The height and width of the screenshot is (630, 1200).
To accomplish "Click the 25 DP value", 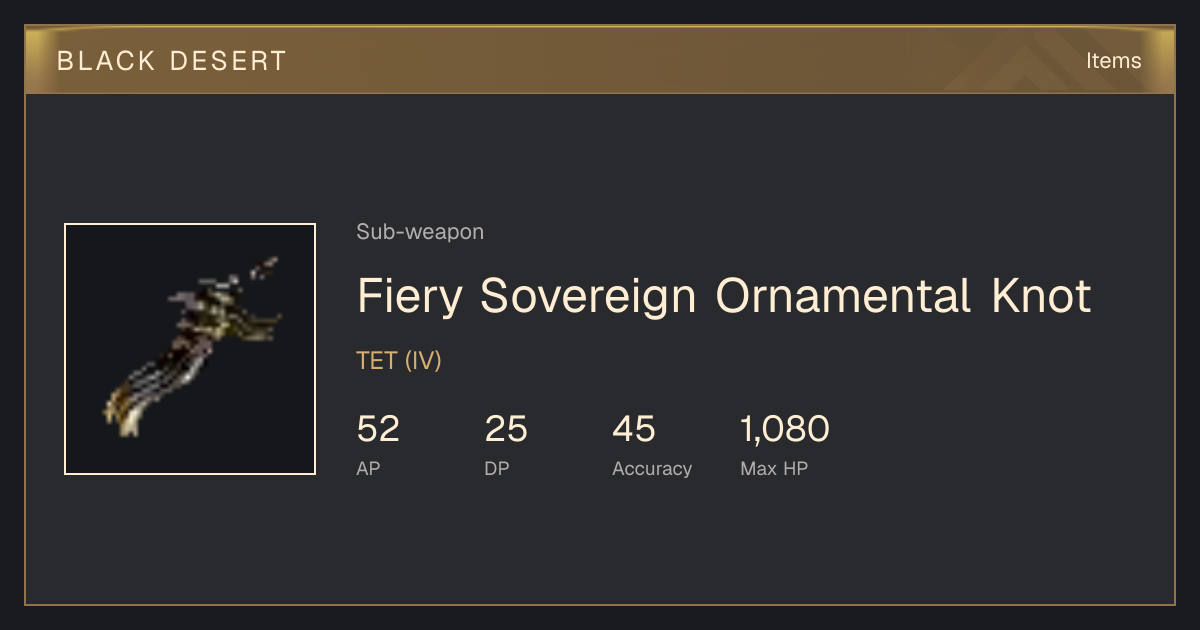I will tap(506, 429).
